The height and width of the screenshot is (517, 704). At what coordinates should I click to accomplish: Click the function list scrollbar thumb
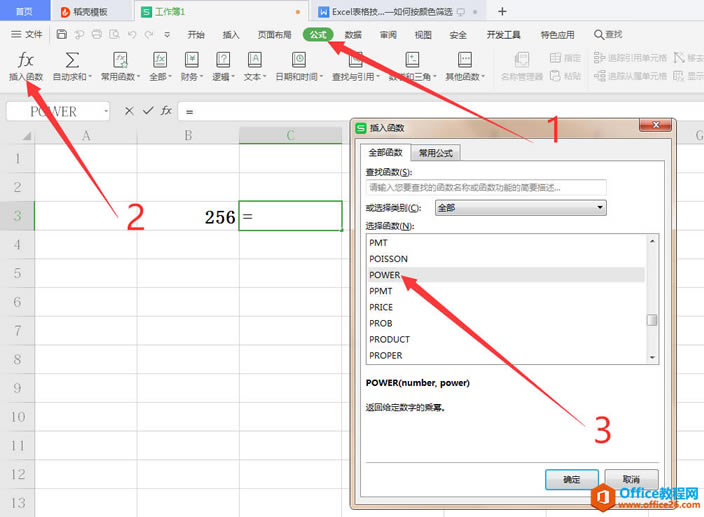[x=652, y=320]
